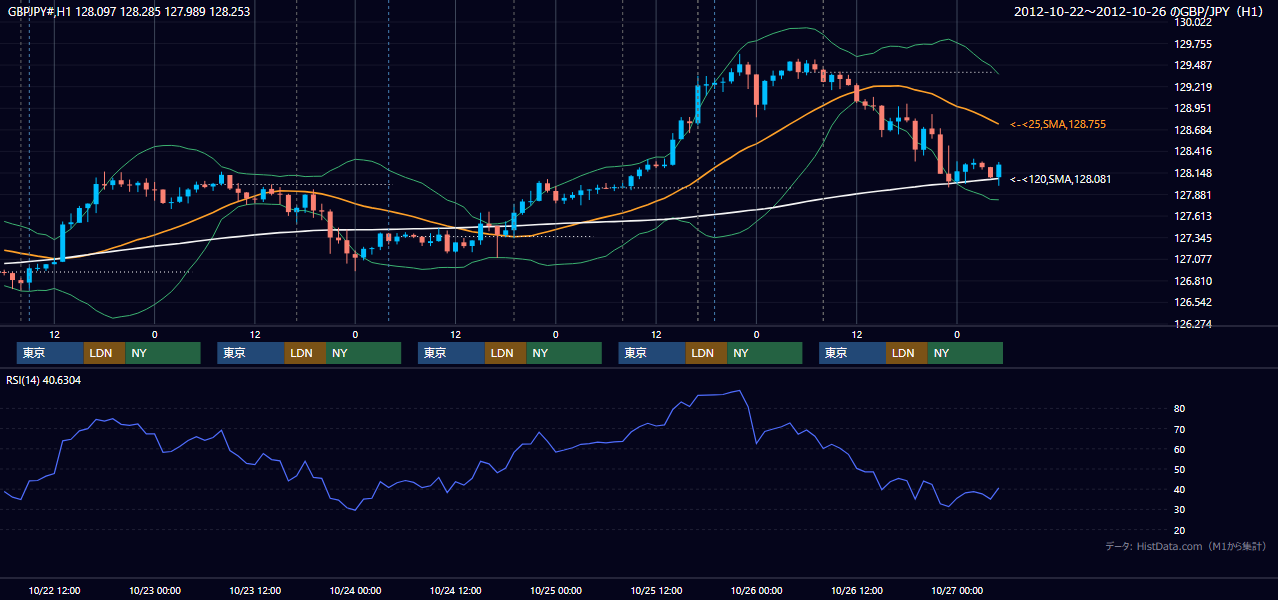
Task: Click the 128.684 price level
Action: pos(1194,130)
